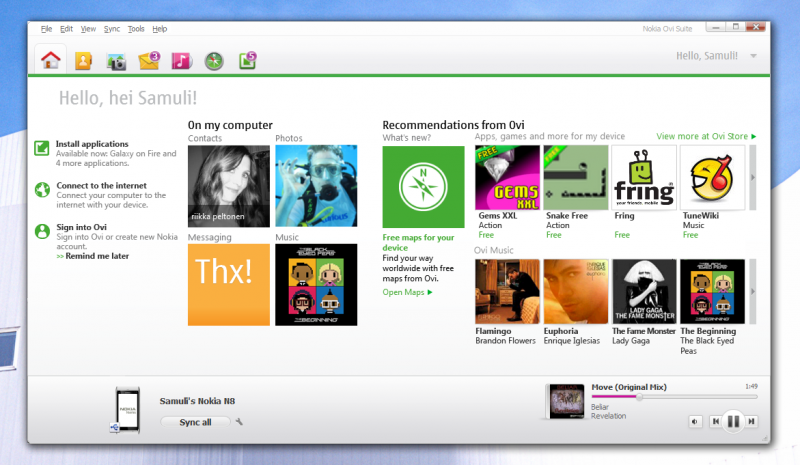
Task: Open the green compass maps tile
Action: click(423, 187)
